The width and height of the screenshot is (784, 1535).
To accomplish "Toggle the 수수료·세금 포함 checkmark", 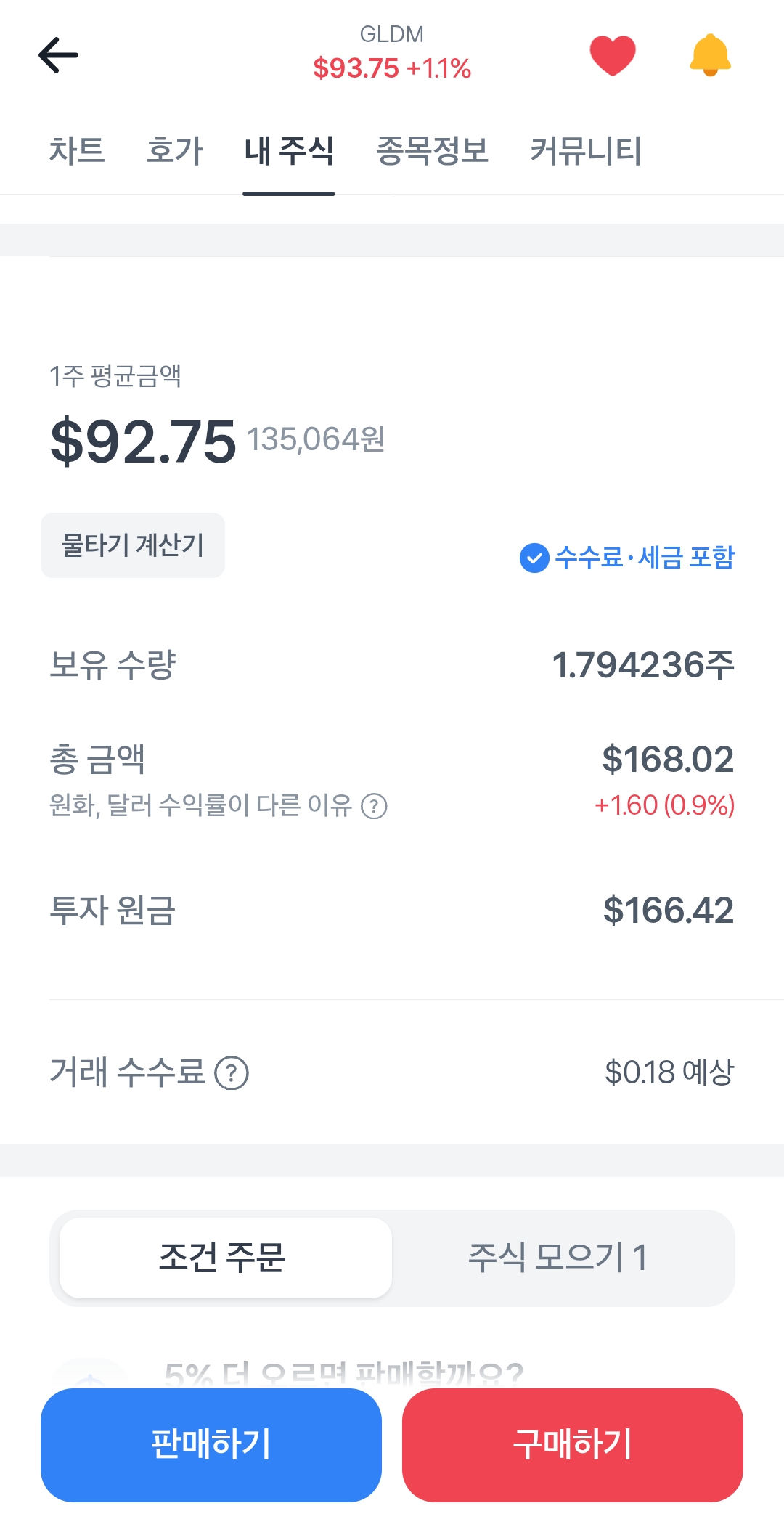I will click(534, 558).
